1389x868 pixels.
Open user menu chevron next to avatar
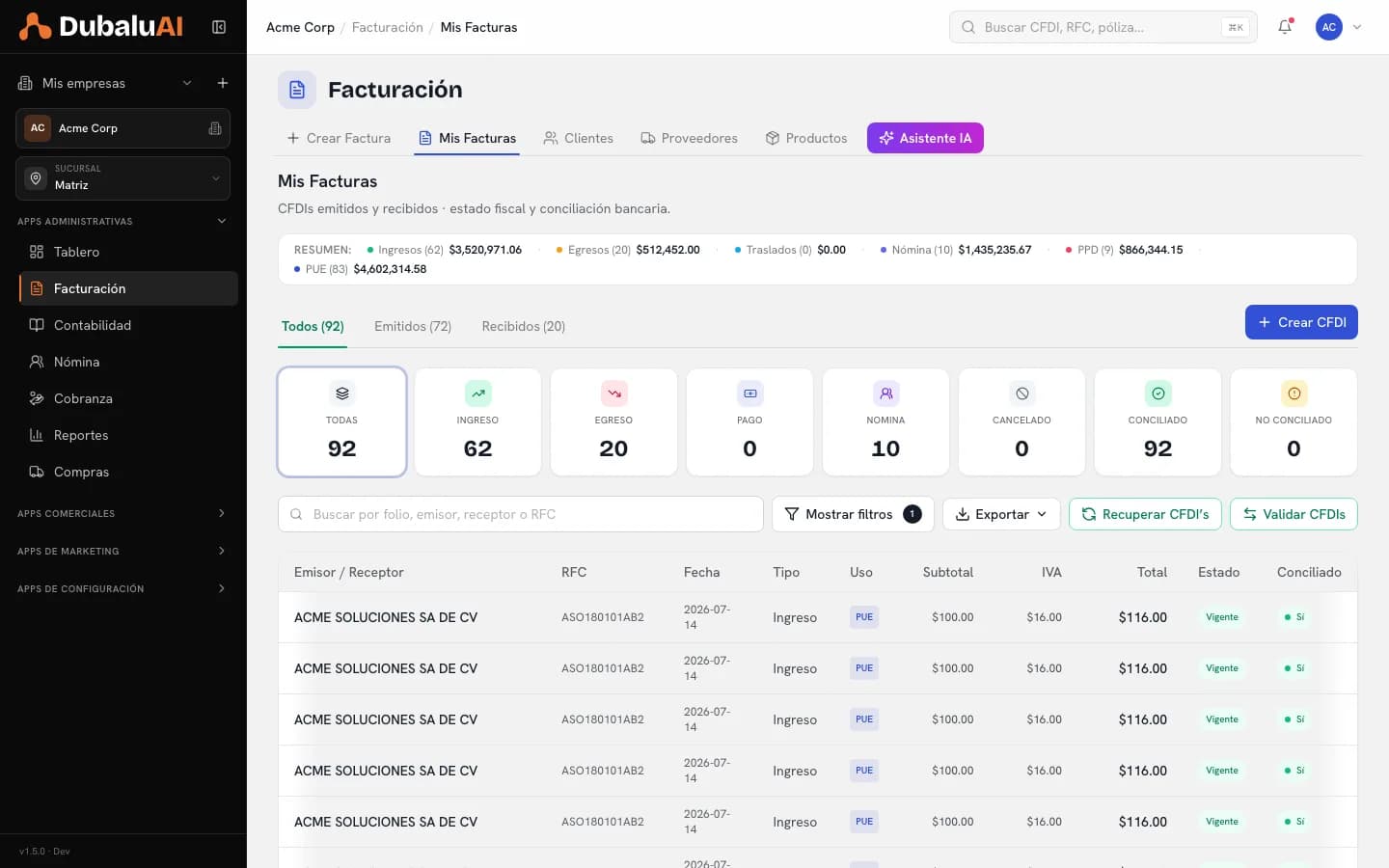pyautogui.click(x=1357, y=27)
